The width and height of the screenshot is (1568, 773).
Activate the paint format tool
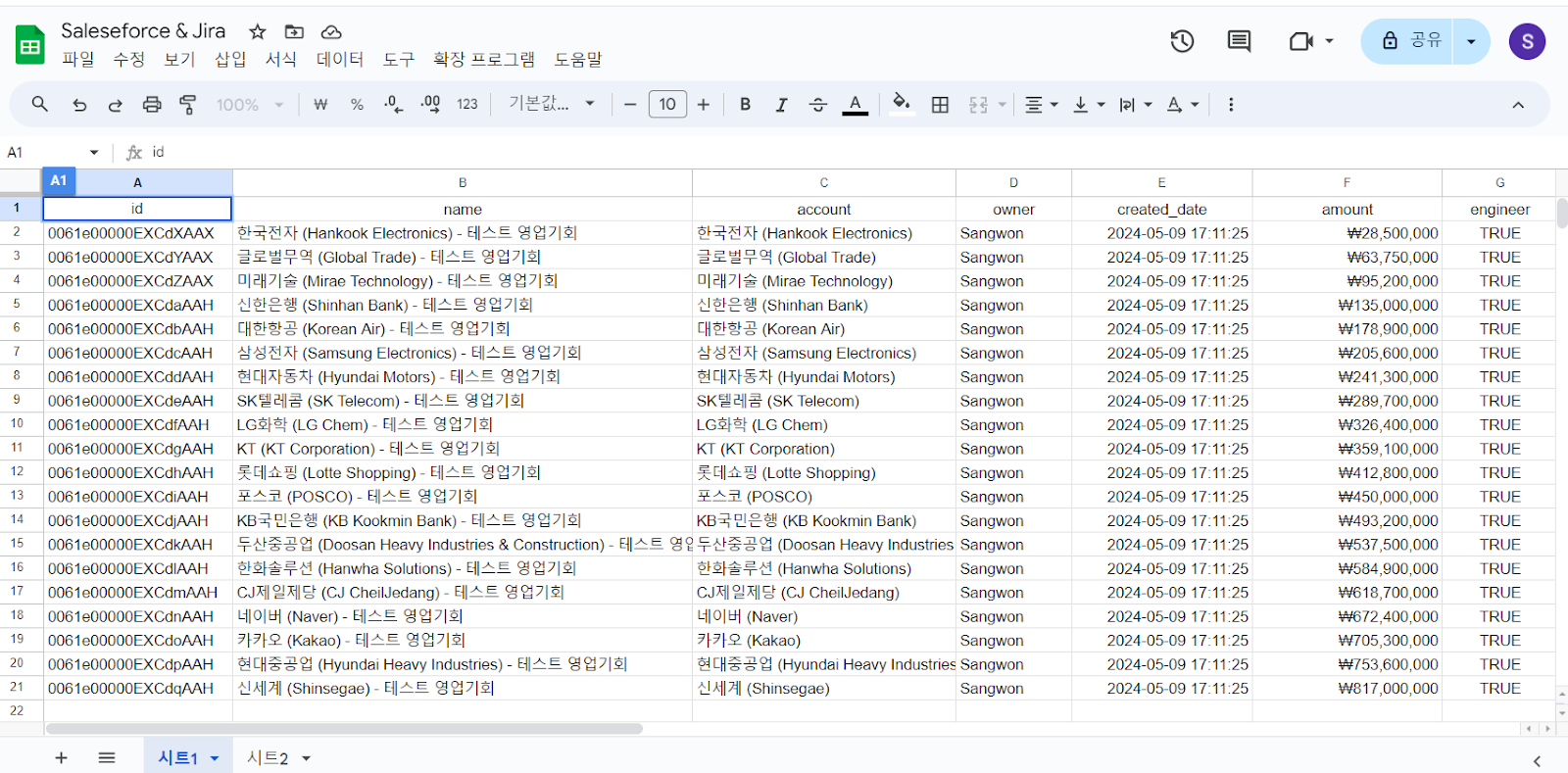pos(188,105)
